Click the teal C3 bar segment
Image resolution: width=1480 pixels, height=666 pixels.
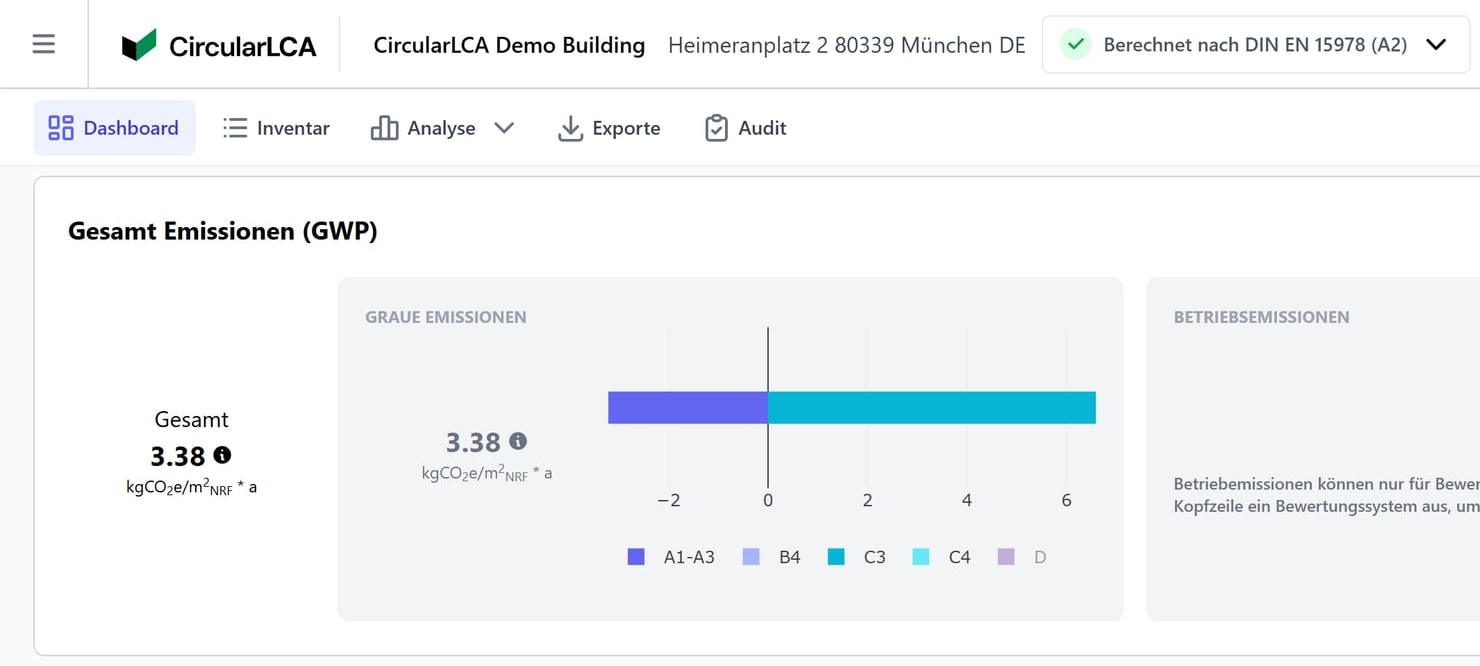pos(932,408)
